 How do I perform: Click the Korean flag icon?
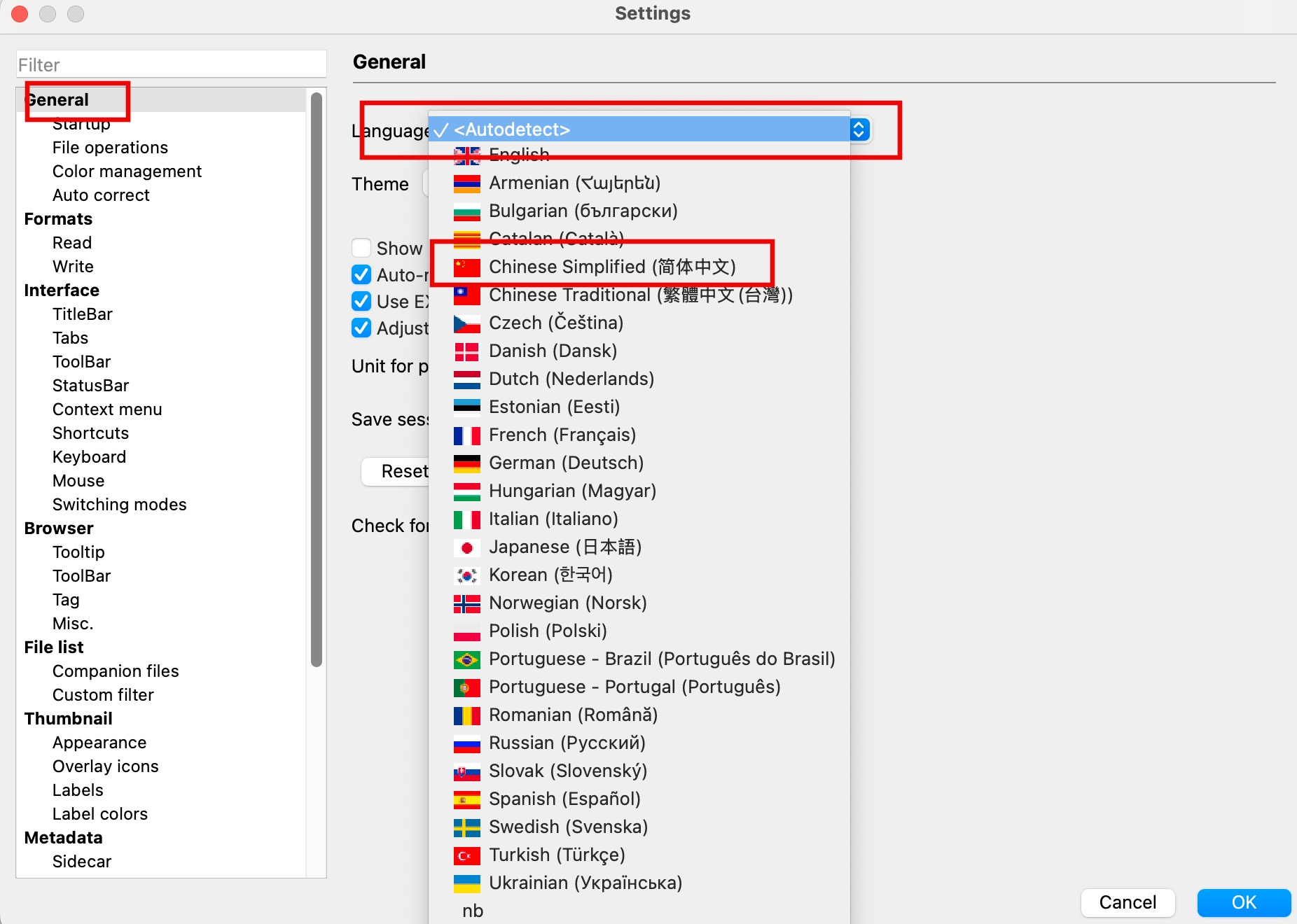click(466, 575)
